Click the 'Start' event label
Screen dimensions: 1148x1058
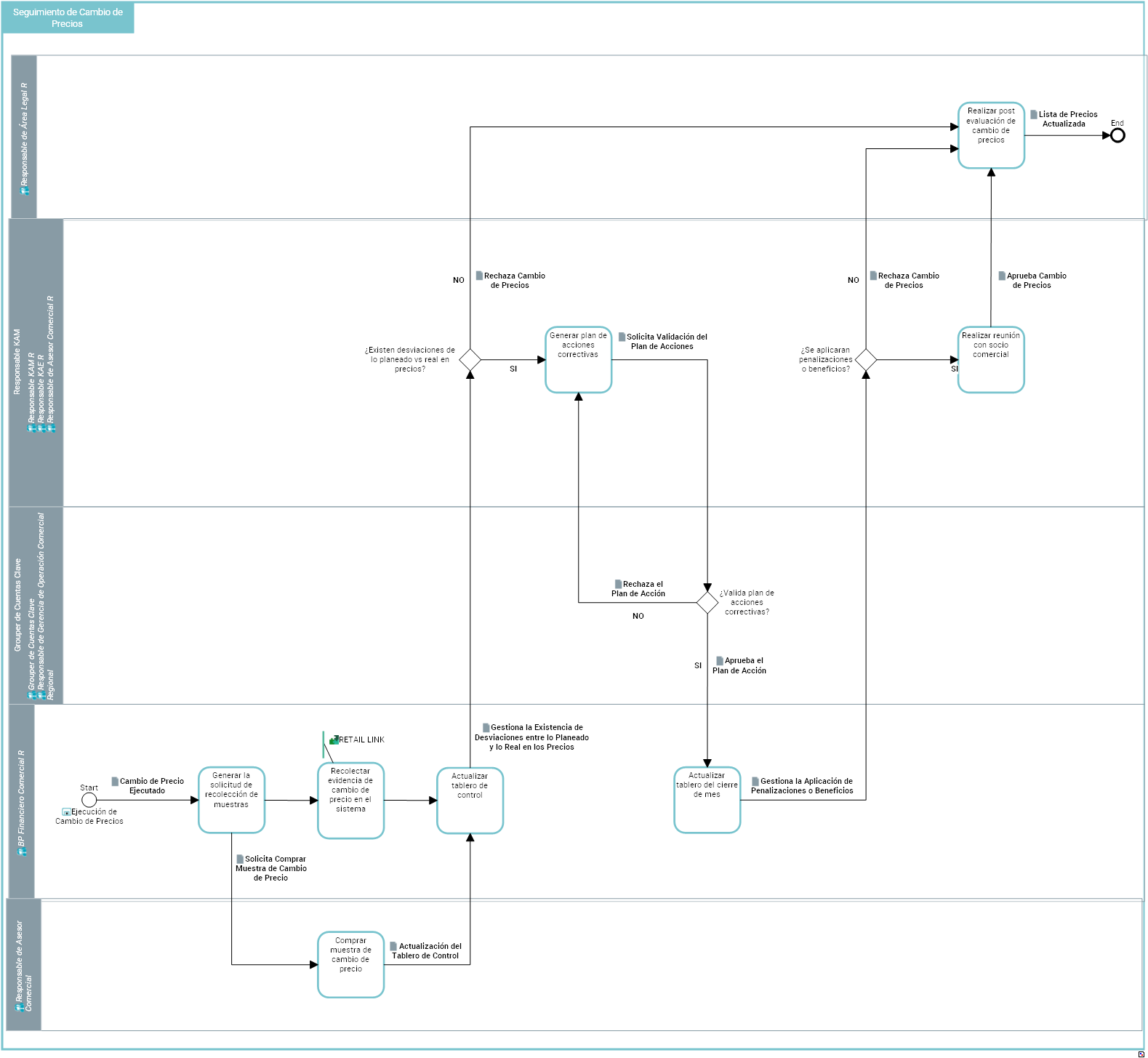point(89,788)
